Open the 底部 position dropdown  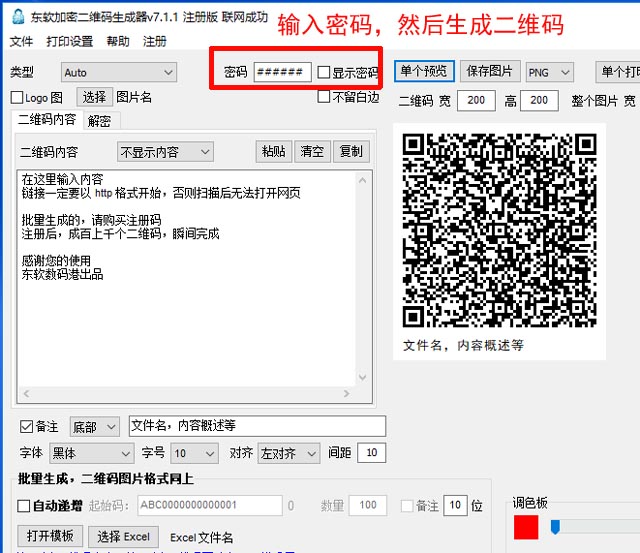[x=95, y=427]
